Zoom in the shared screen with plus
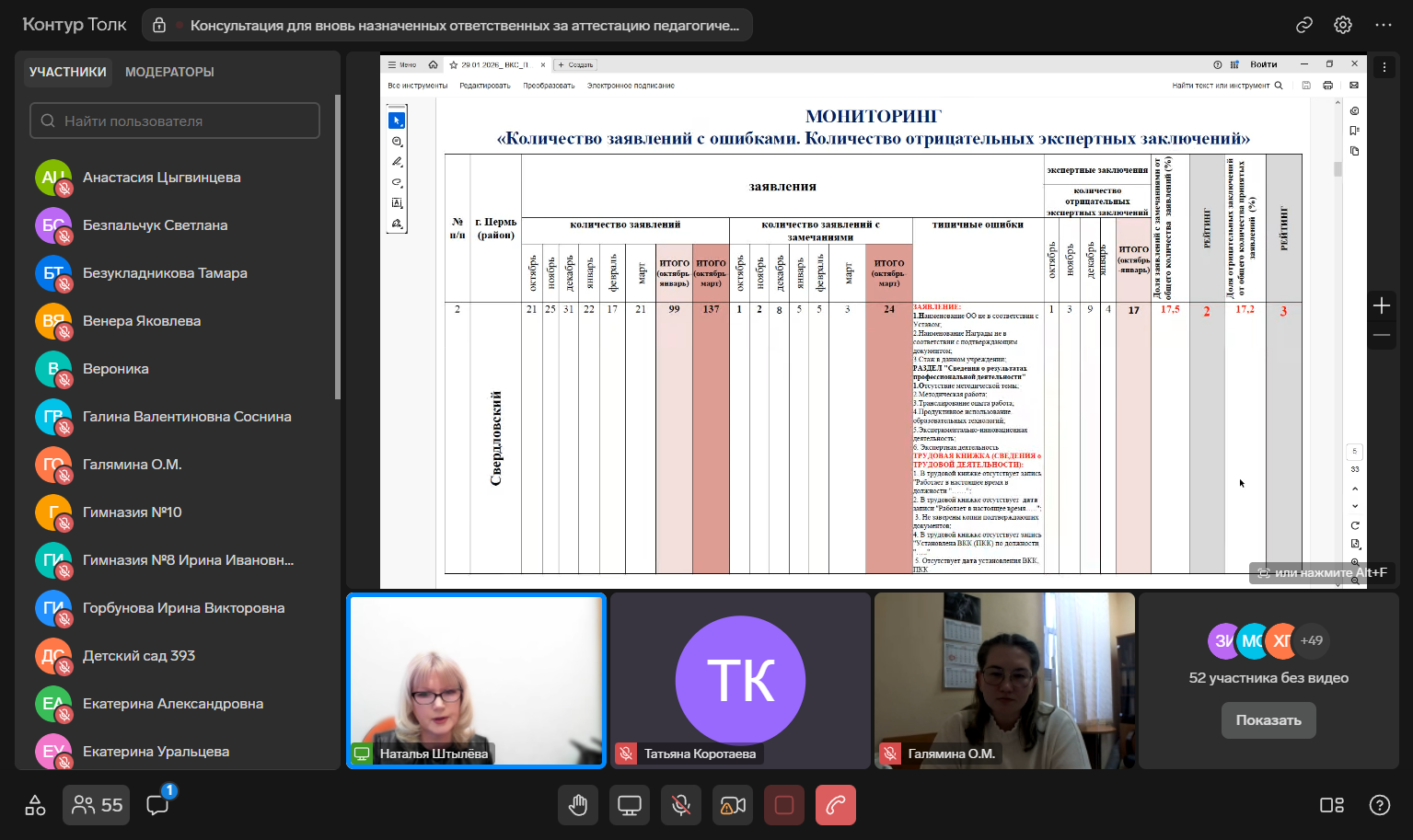Screen dimensions: 1413x840 (1381, 305)
